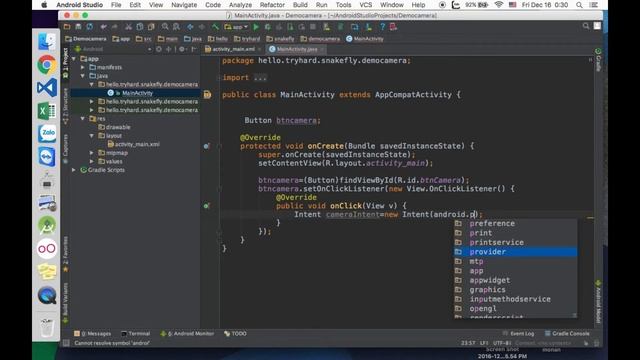This screenshot has height=360, width=640.
Task: Click the Paste toolbar icon
Action: point(151,27)
